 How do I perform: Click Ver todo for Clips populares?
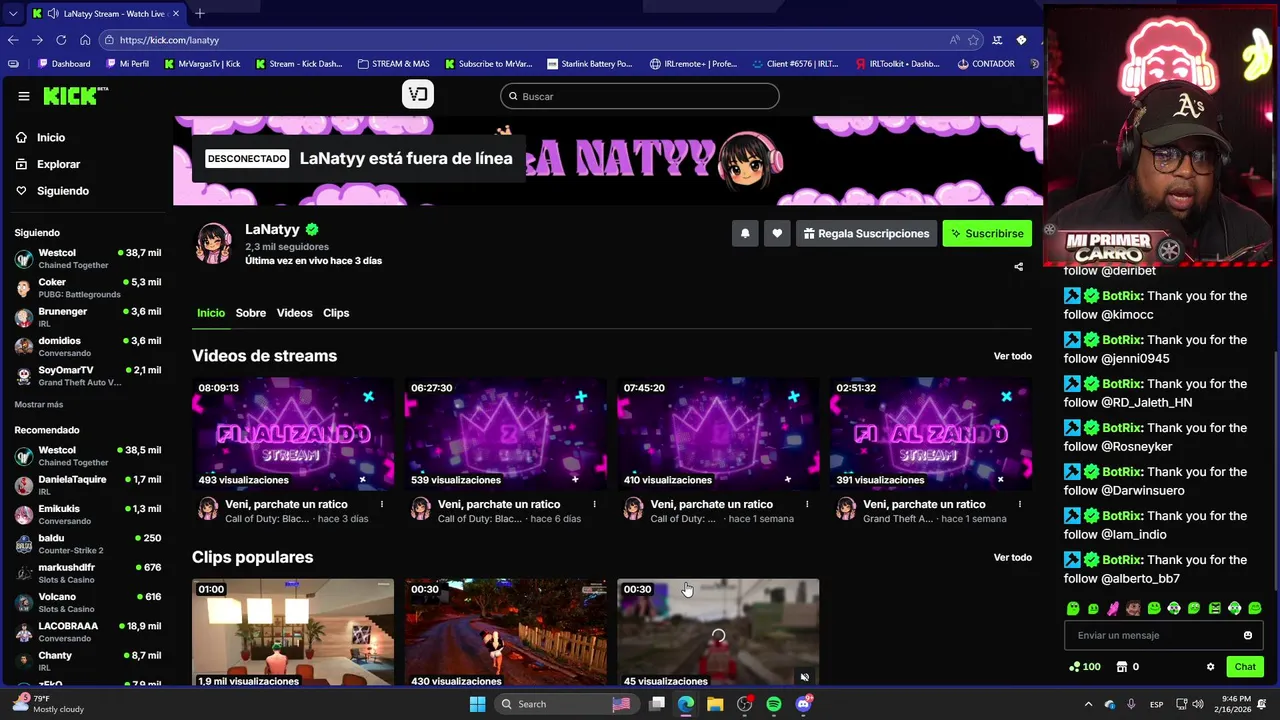tap(1012, 557)
